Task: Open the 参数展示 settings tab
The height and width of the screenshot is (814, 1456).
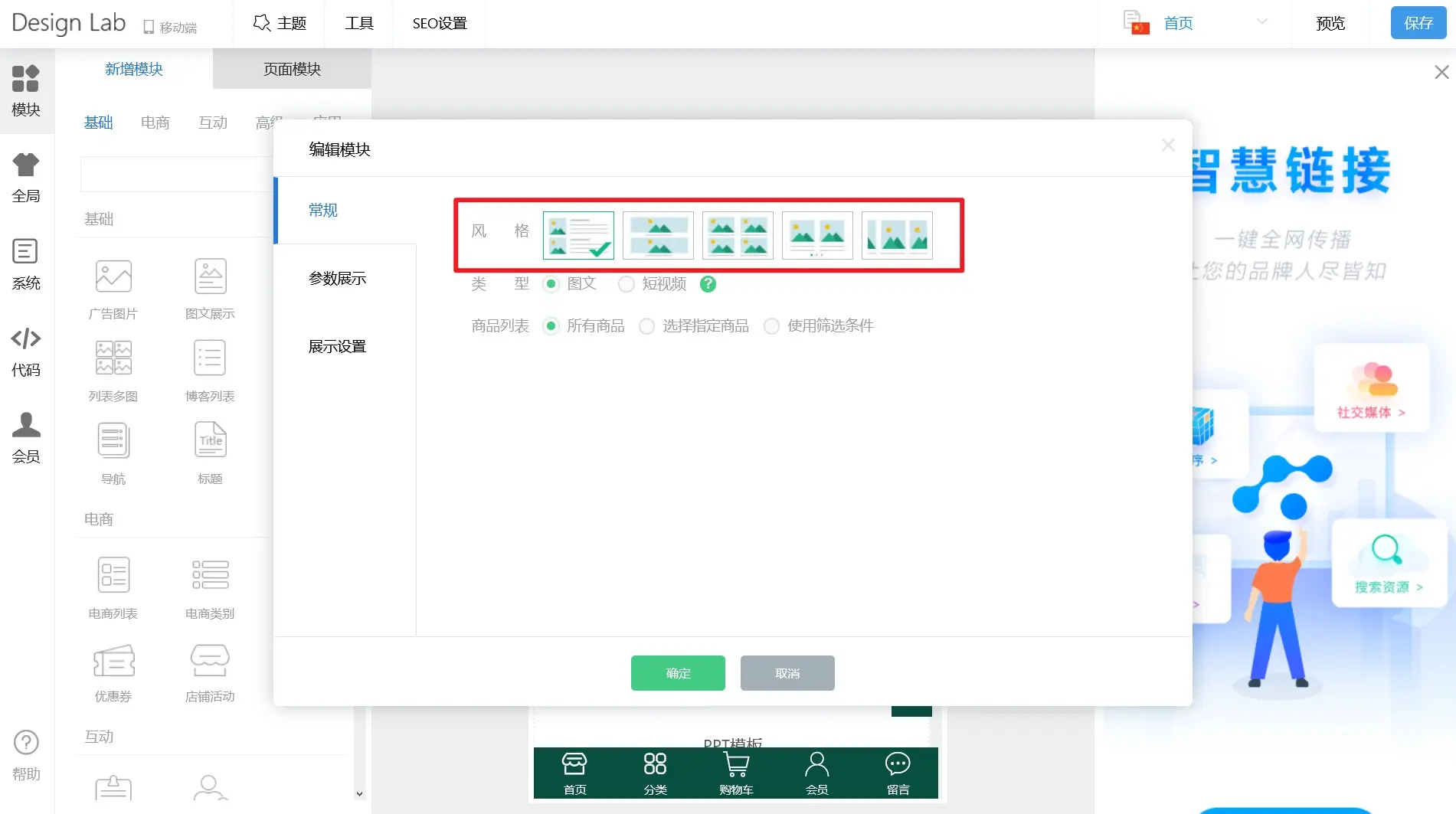Action: pos(337,279)
